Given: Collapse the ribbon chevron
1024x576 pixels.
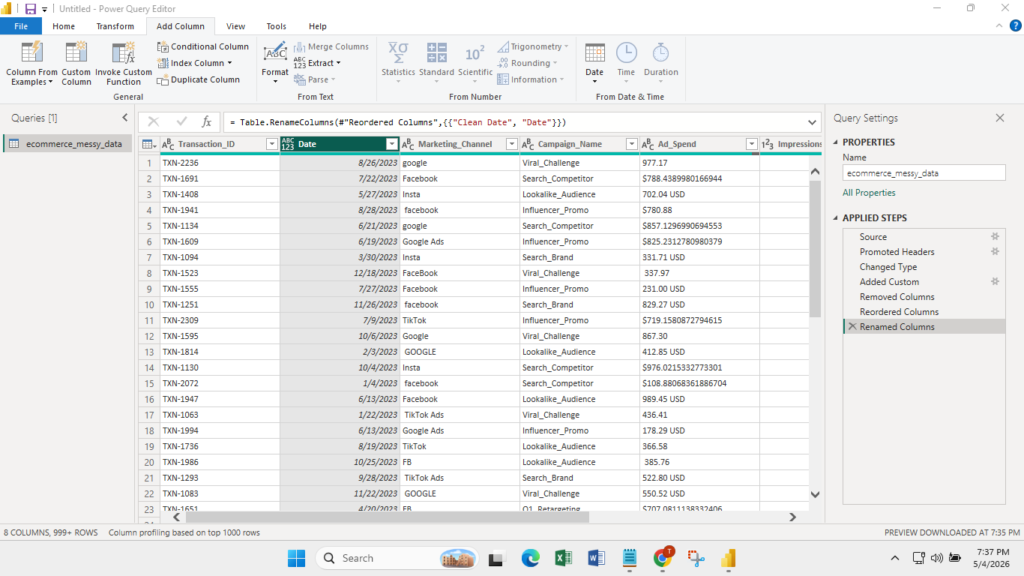Looking at the screenshot, I should pos(999,26).
